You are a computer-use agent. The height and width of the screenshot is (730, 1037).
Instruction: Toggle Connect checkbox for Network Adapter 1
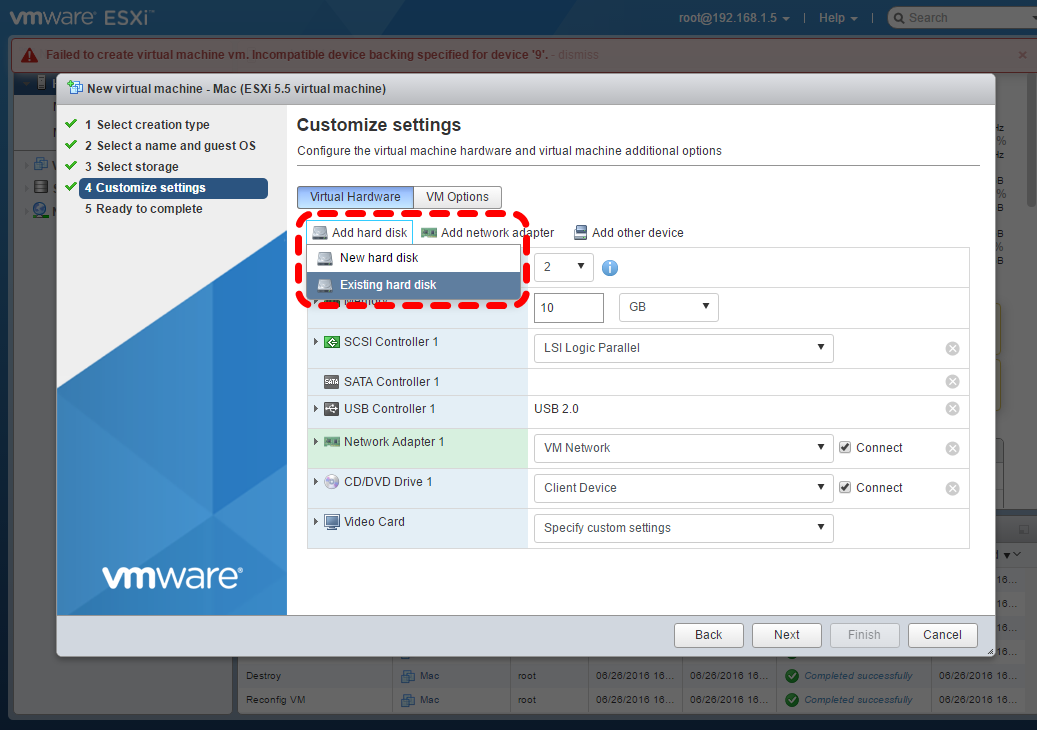[845, 448]
